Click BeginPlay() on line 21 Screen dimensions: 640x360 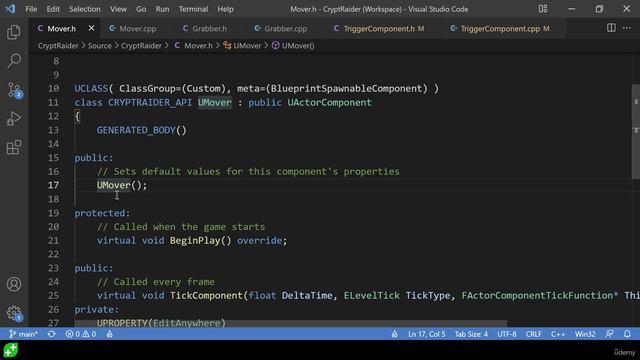200,240
